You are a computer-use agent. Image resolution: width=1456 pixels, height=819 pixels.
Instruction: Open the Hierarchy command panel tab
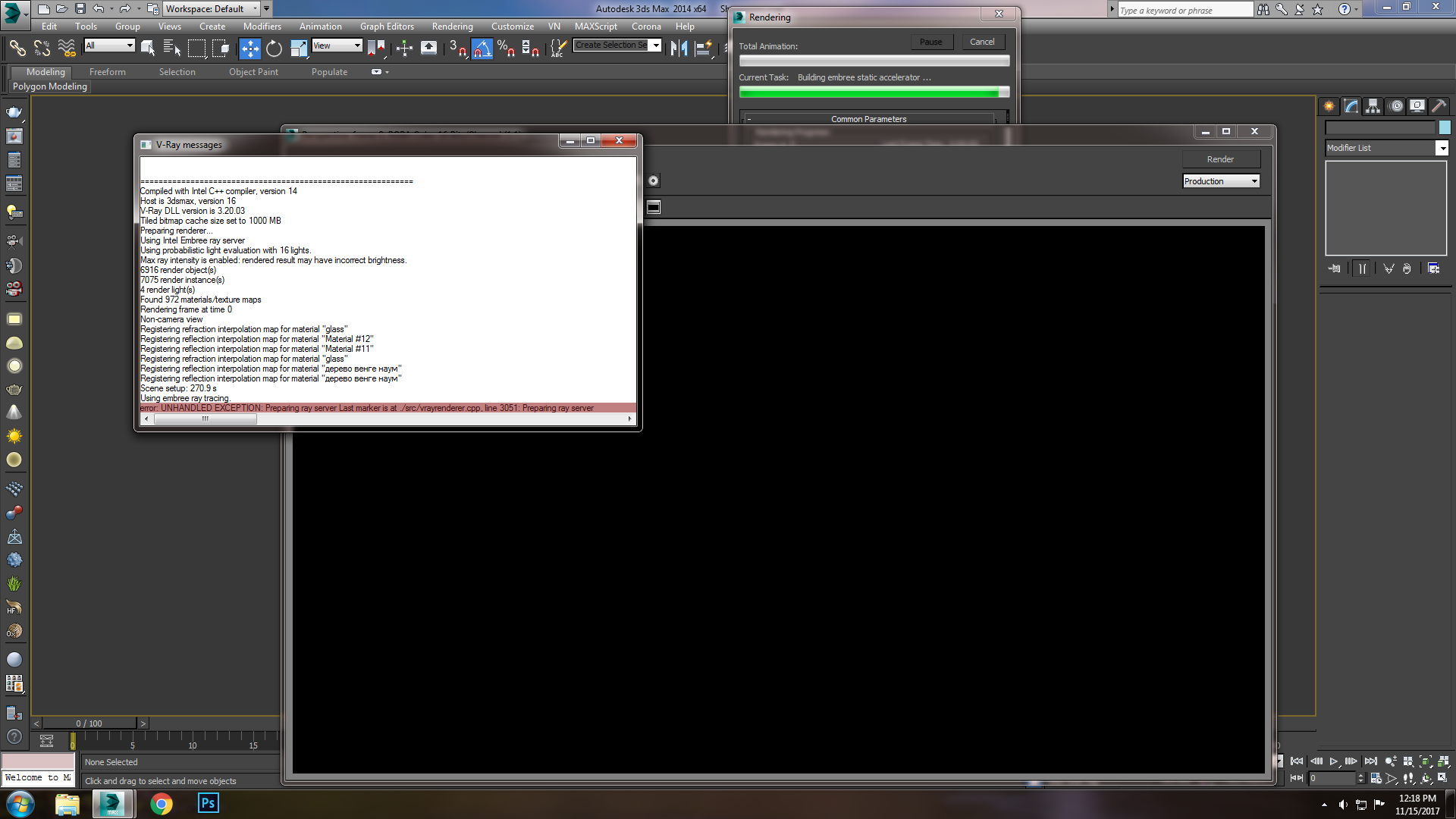coord(1373,106)
